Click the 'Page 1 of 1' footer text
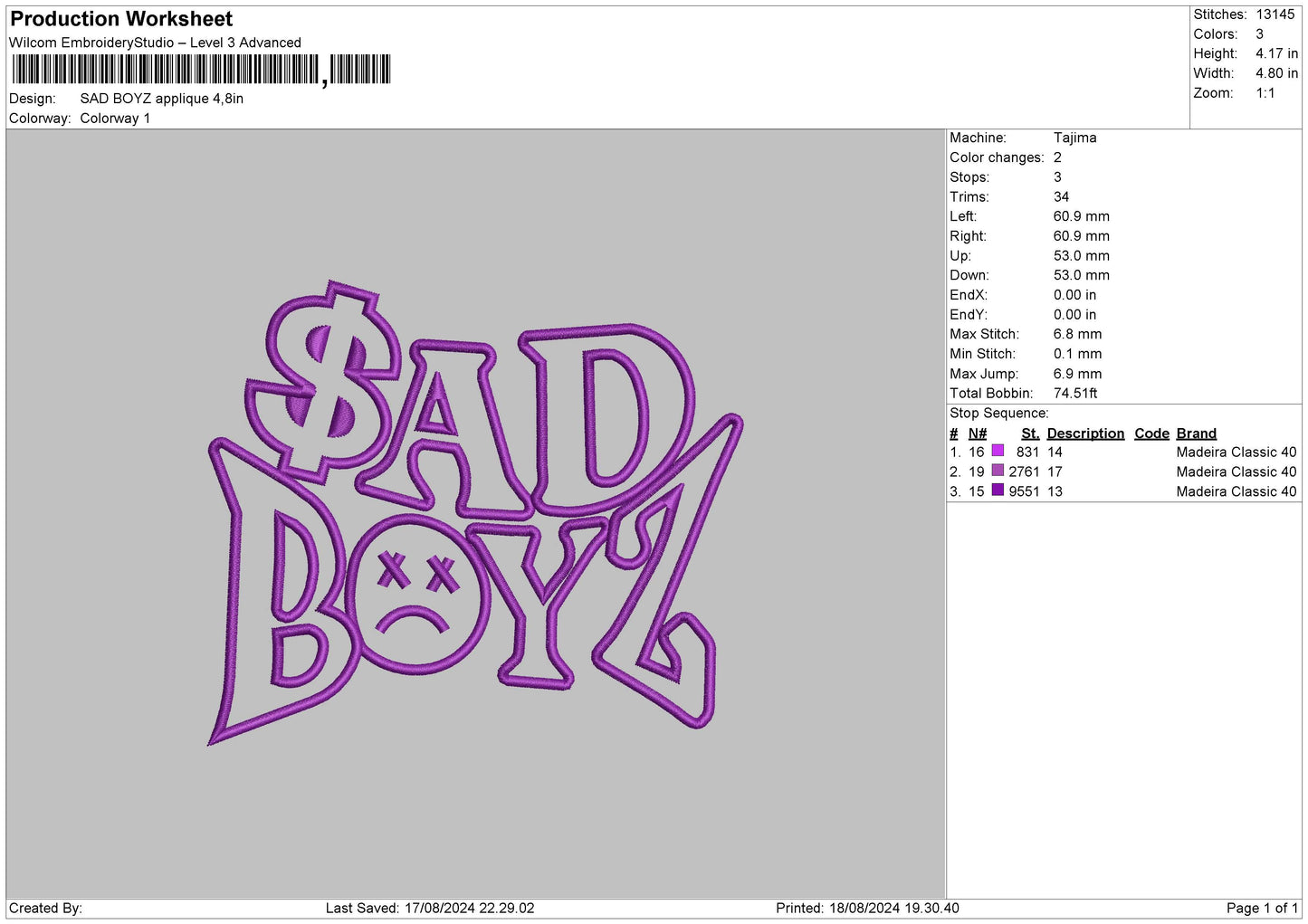This screenshot has width=1308, height=924. pos(1262,909)
